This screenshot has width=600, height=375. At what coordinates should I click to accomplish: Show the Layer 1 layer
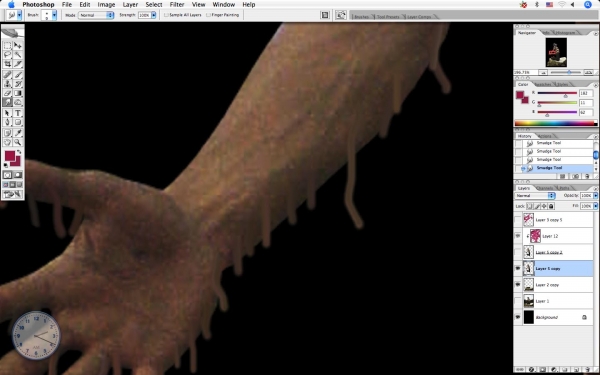tap(518, 301)
